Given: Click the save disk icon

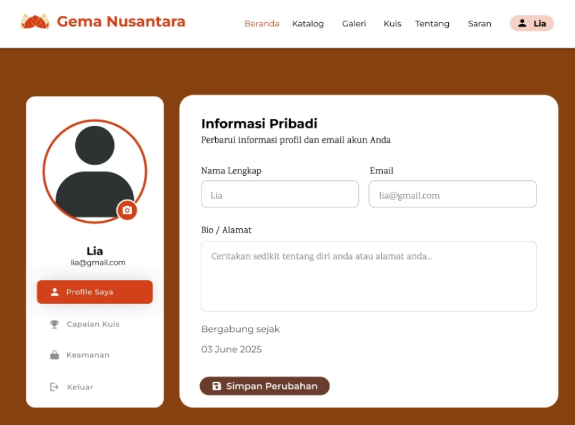Looking at the screenshot, I should (x=217, y=386).
